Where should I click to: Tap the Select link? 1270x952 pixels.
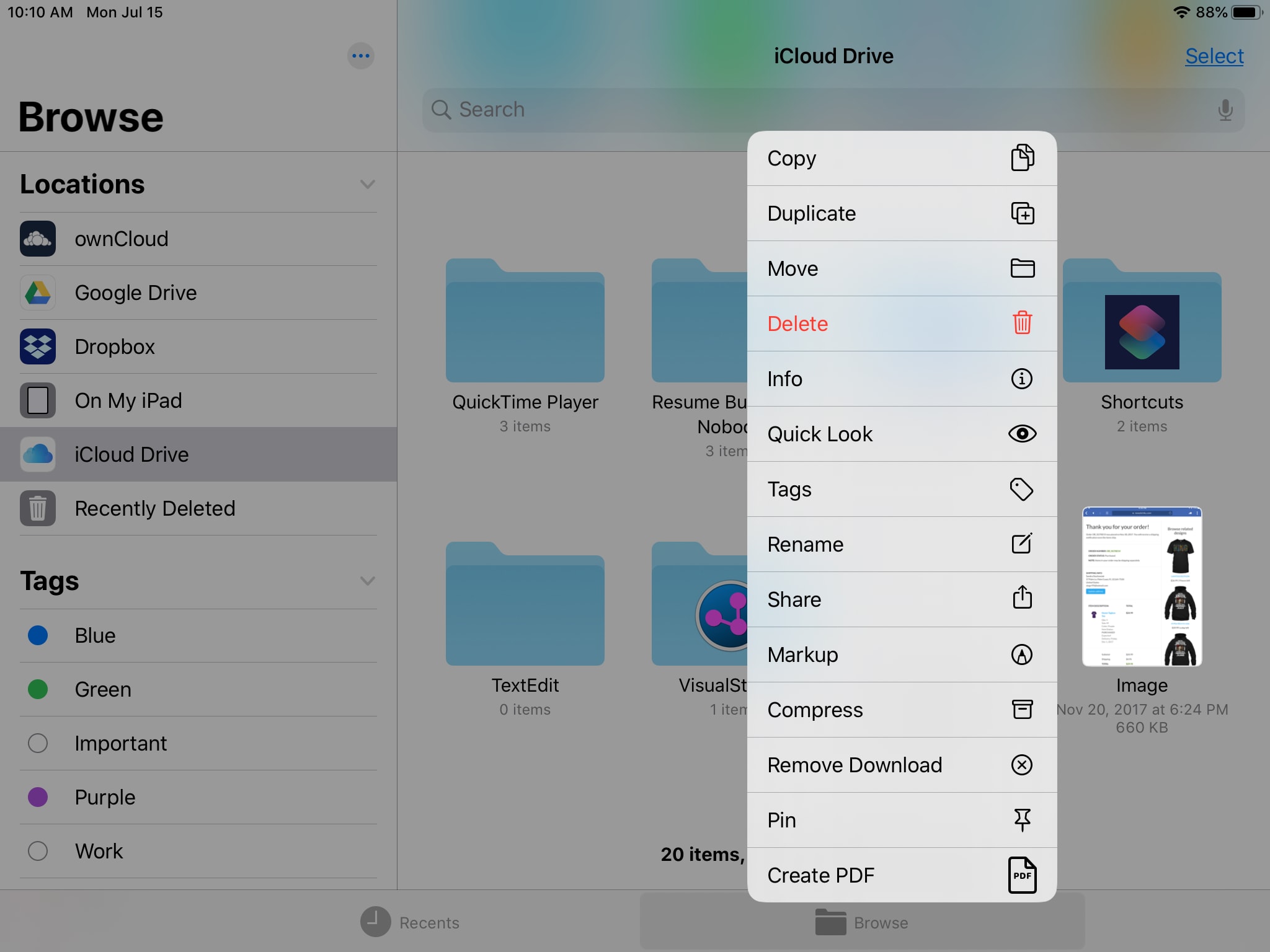tap(1214, 56)
